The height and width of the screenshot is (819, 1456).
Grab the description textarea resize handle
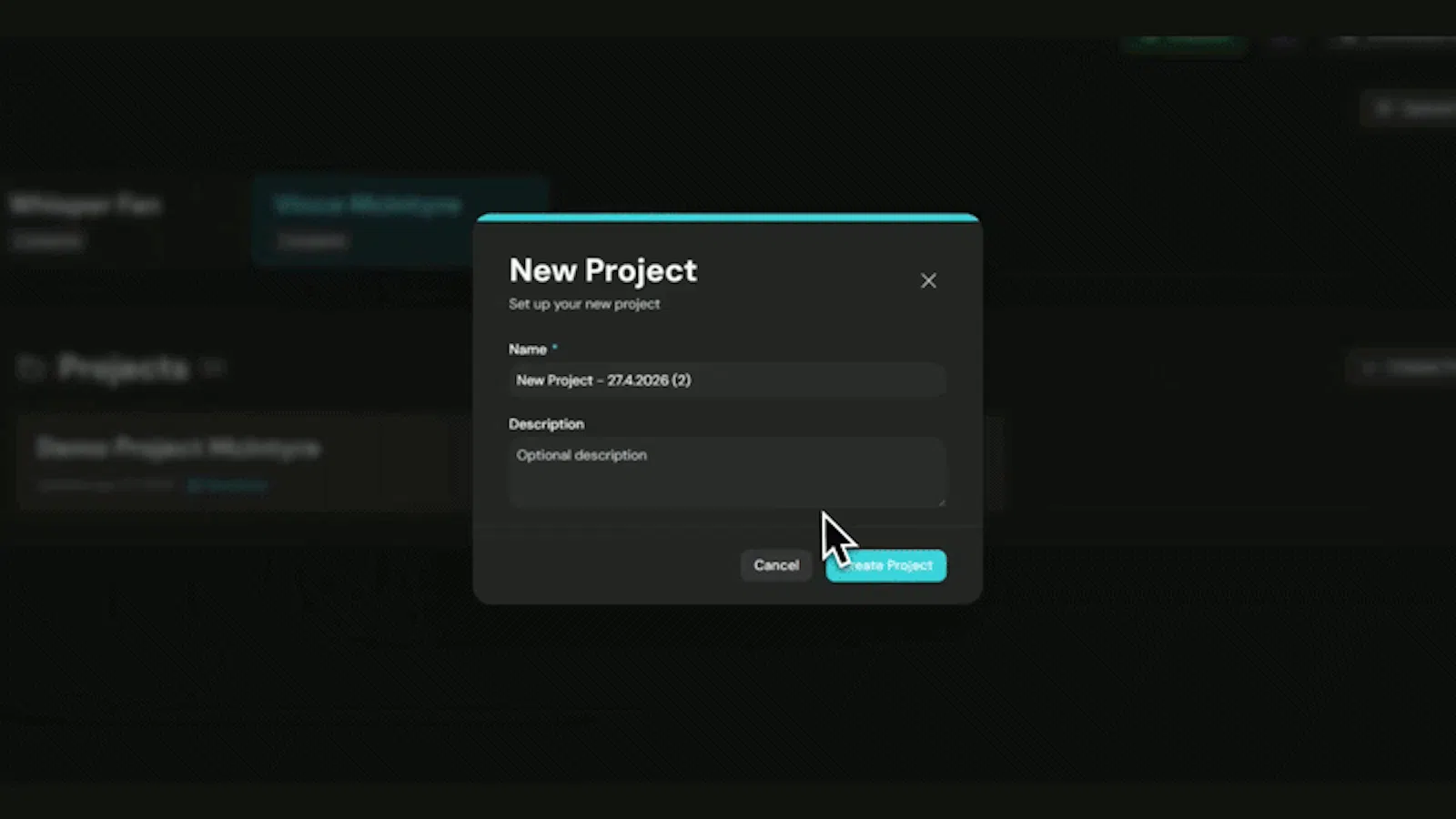[941, 502]
